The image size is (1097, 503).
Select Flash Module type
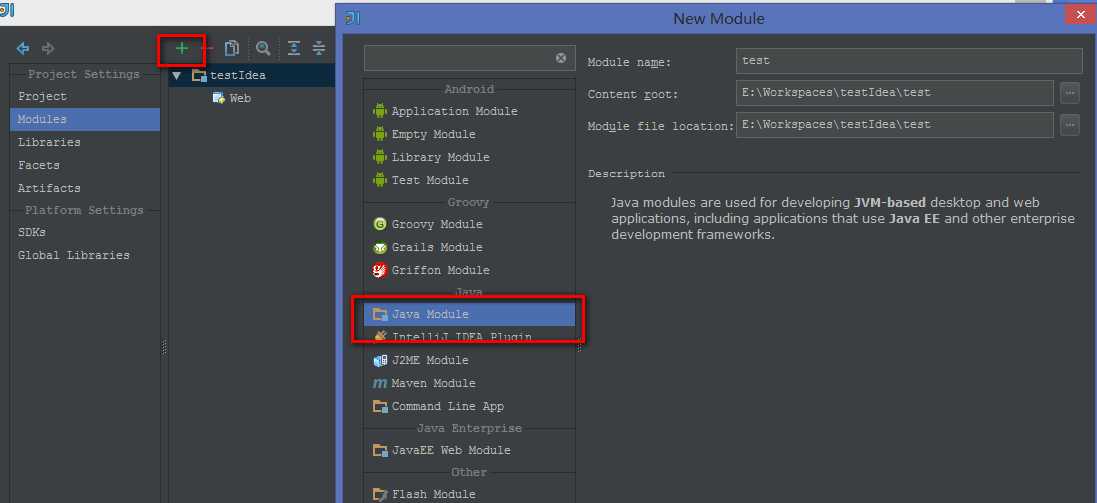(x=469, y=495)
